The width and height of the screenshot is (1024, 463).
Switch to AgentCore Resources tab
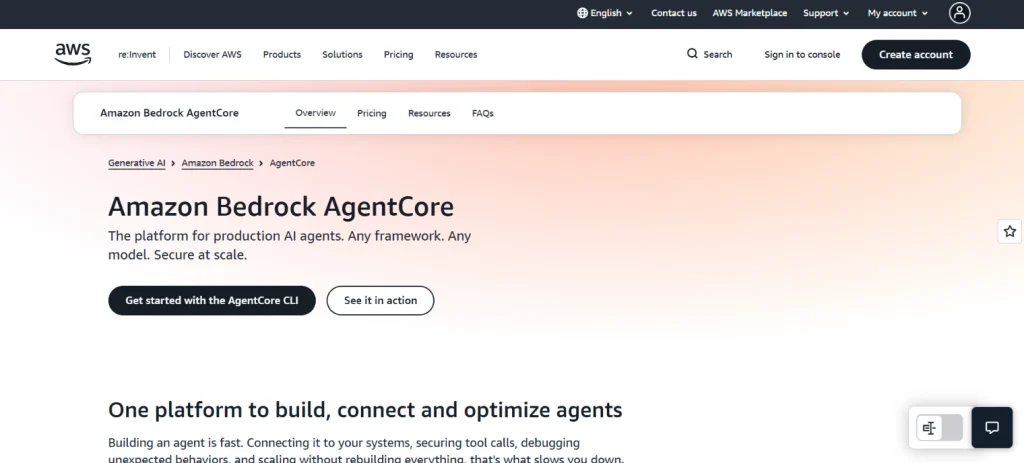point(429,114)
